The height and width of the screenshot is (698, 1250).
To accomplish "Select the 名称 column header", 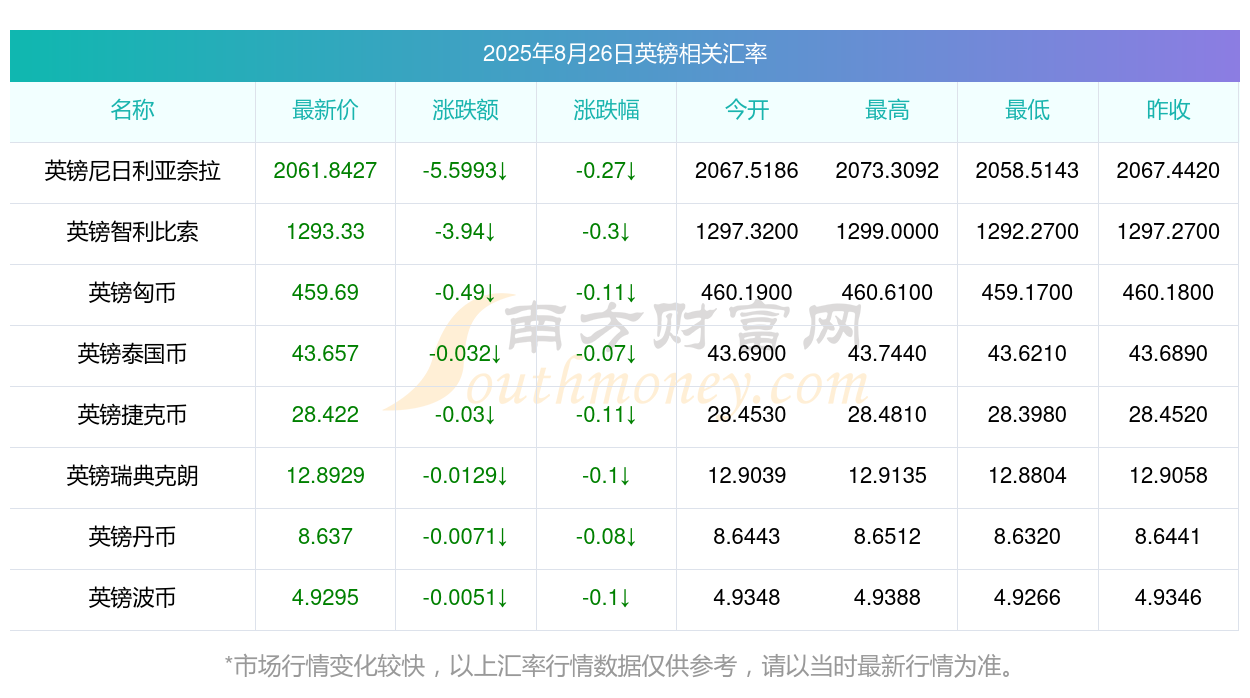I will (132, 110).
